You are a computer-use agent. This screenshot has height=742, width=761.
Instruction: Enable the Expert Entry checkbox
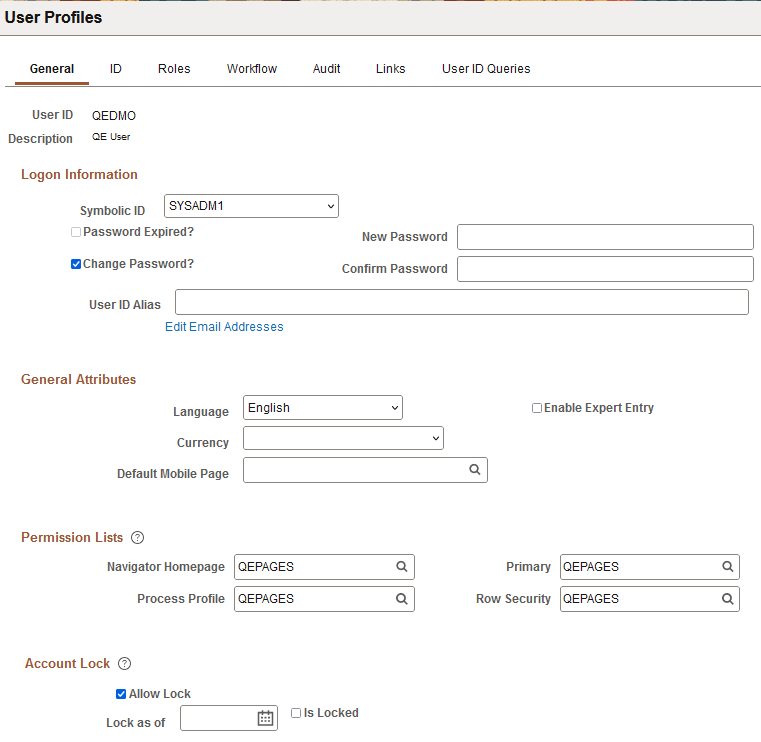(537, 408)
